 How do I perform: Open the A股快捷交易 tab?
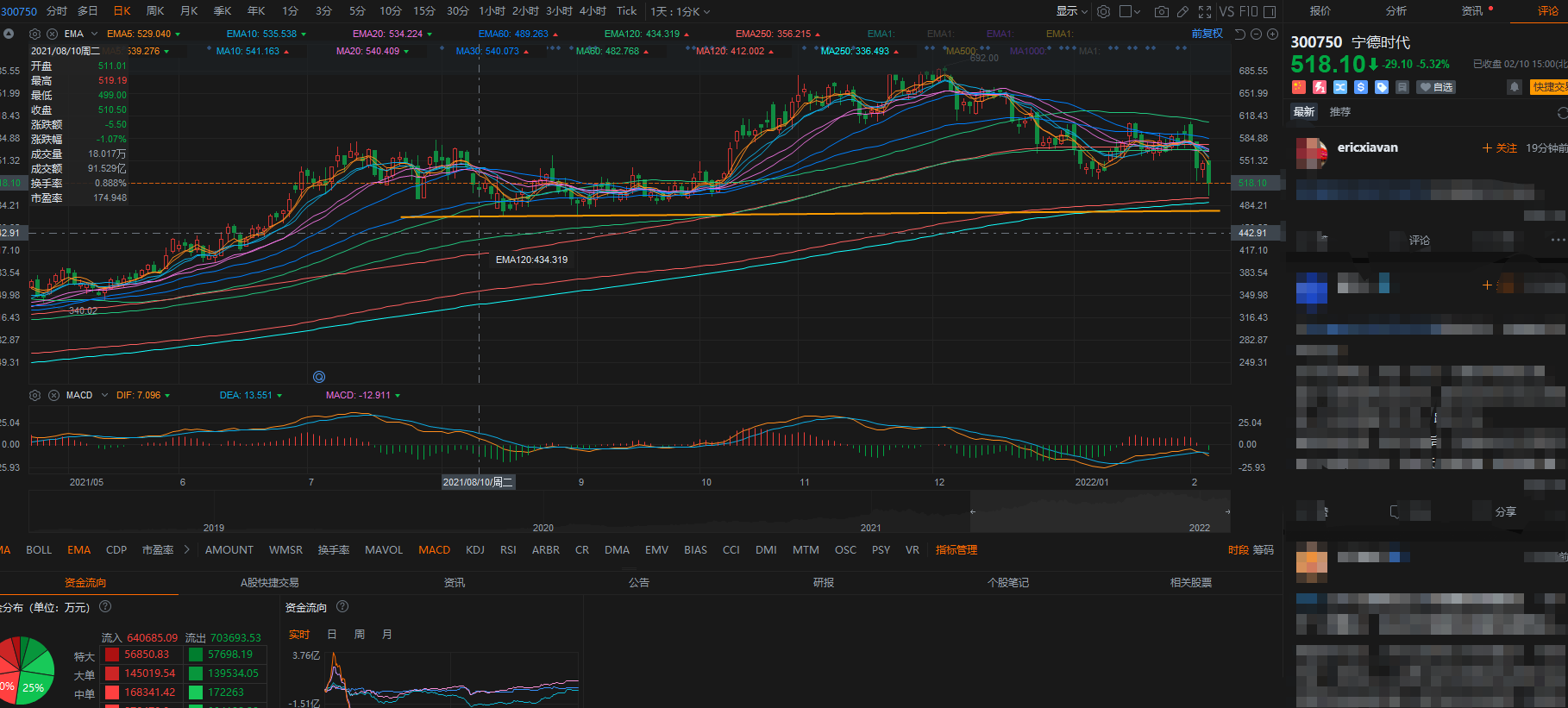point(269,583)
